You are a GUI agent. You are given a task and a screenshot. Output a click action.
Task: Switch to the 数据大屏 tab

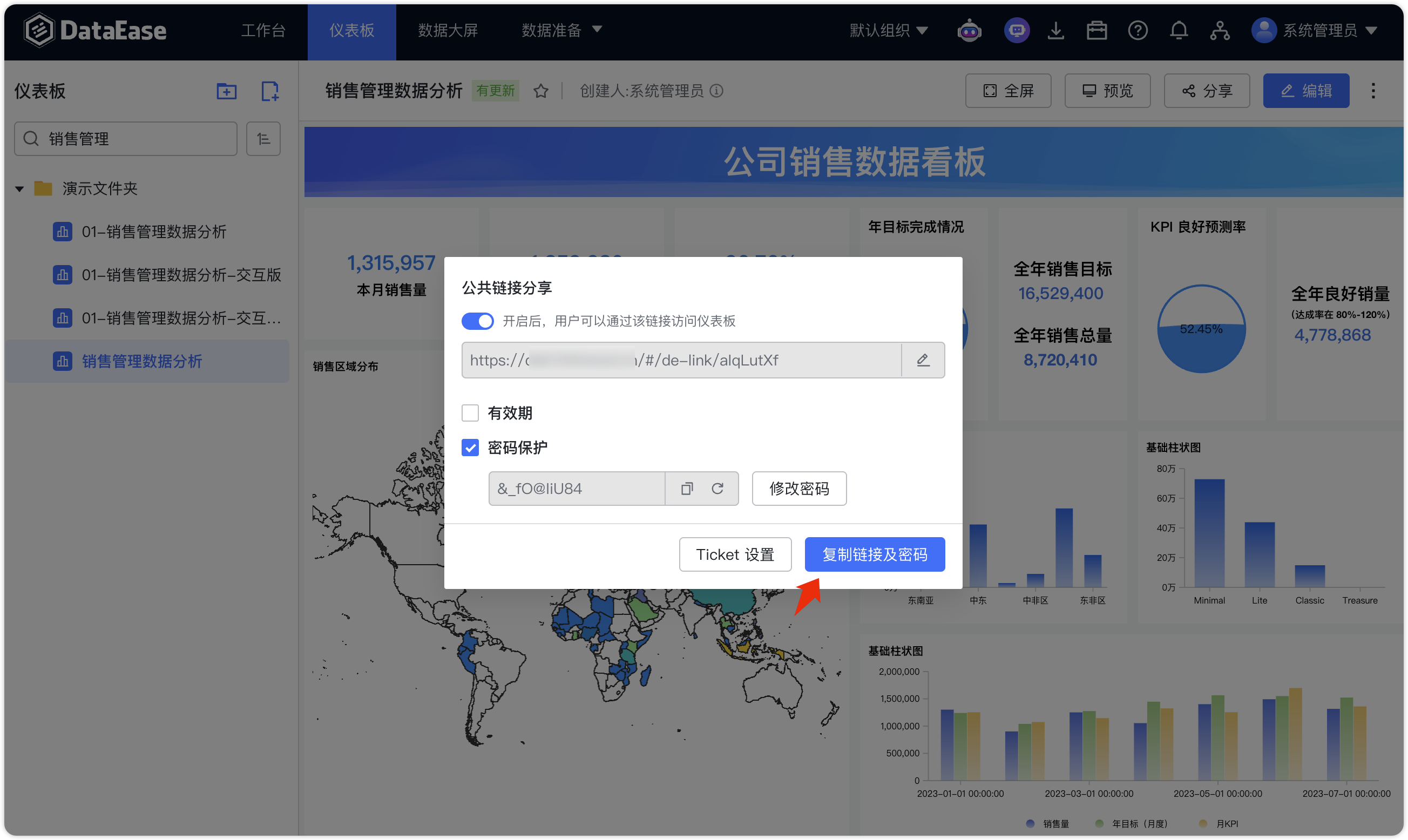tap(448, 30)
